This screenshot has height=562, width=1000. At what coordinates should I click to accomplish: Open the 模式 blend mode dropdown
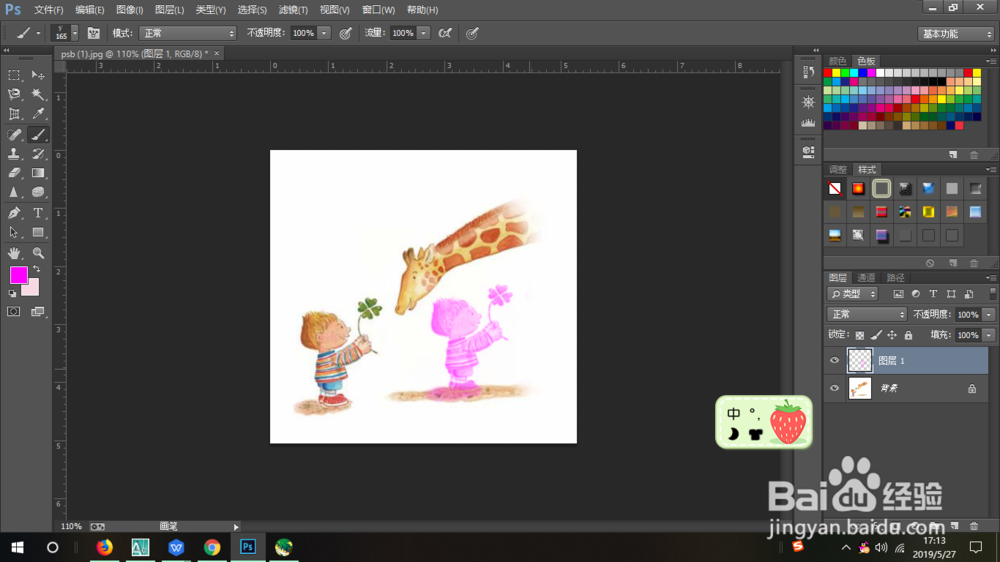[x=188, y=33]
